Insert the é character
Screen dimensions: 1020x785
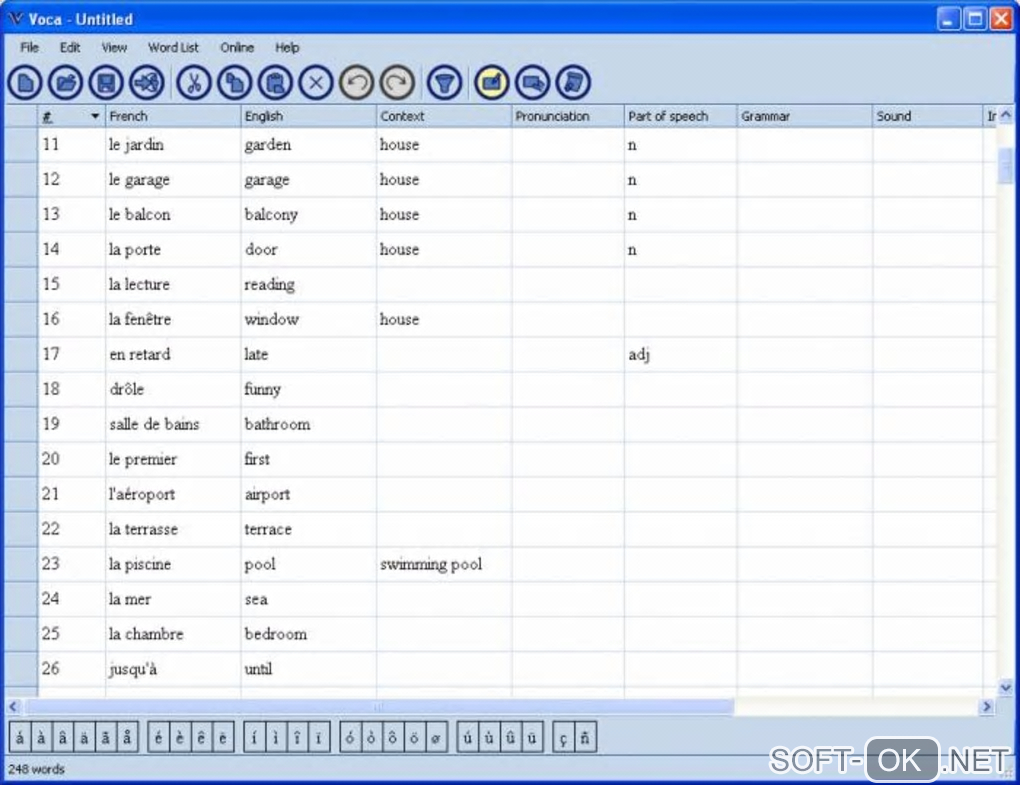click(x=159, y=738)
